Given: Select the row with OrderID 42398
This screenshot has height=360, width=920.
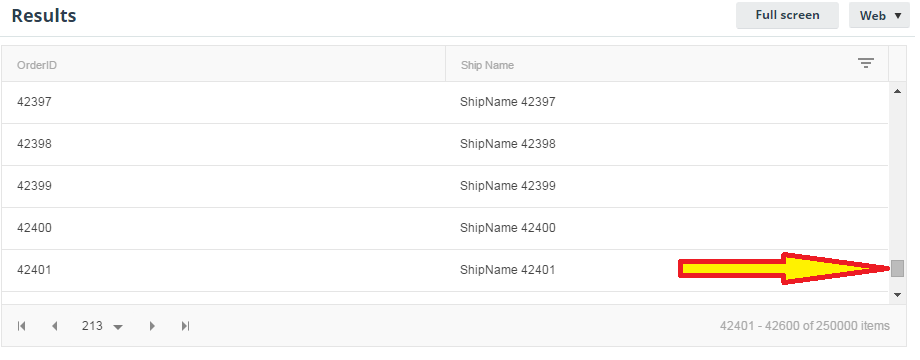Looking at the screenshot, I should (x=445, y=144).
